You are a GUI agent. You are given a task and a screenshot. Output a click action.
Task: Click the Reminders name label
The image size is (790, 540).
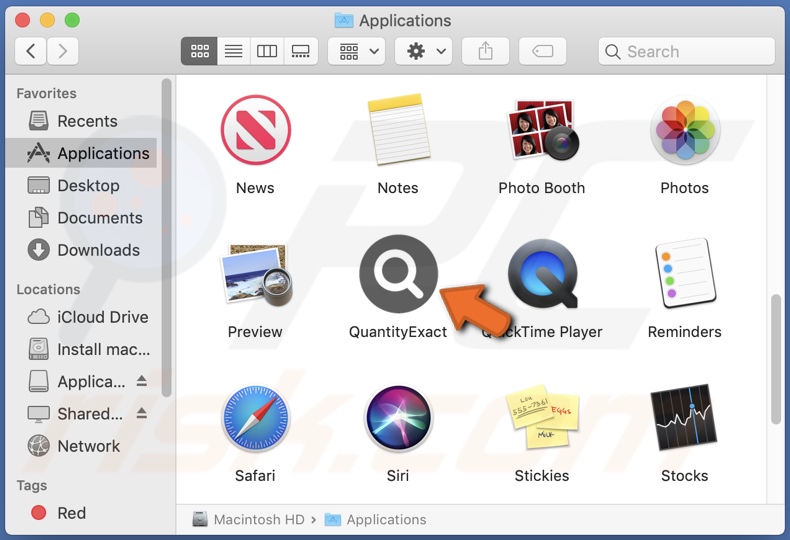684,332
